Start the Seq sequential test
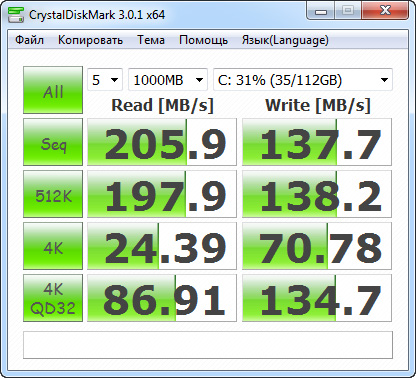Screen dimensions: 416x378 click(53, 142)
